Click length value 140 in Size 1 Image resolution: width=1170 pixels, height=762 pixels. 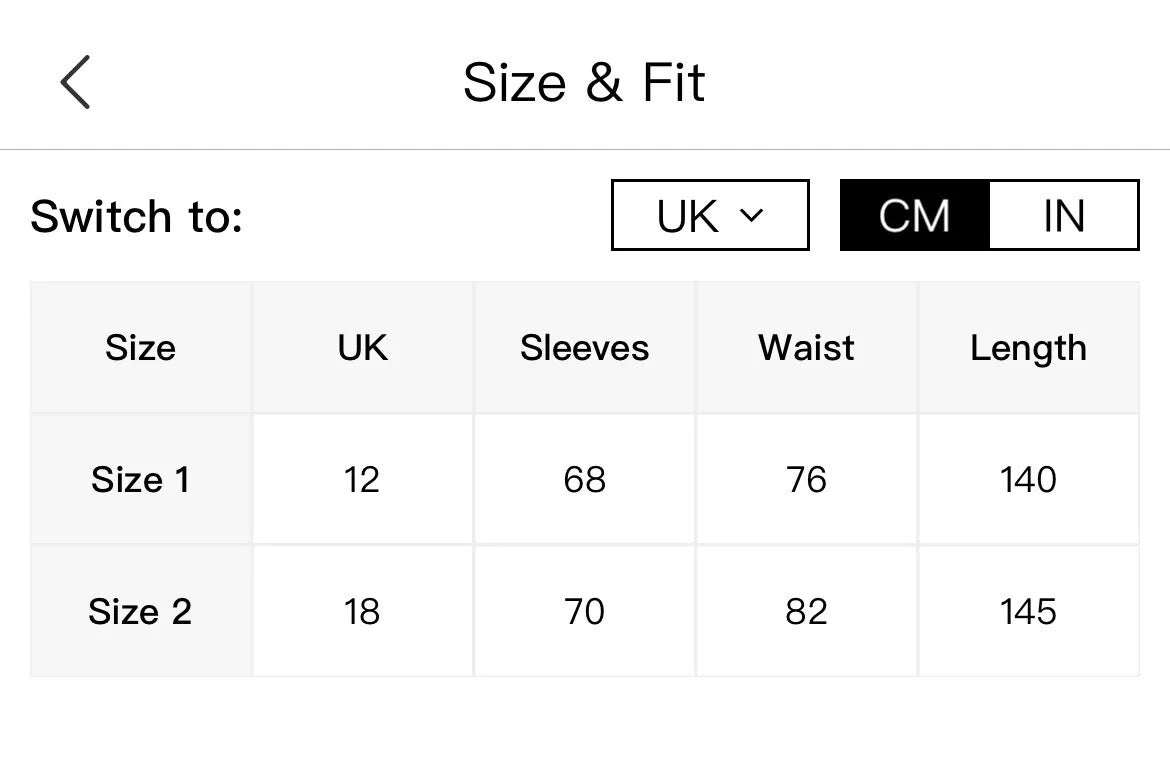(1028, 479)
